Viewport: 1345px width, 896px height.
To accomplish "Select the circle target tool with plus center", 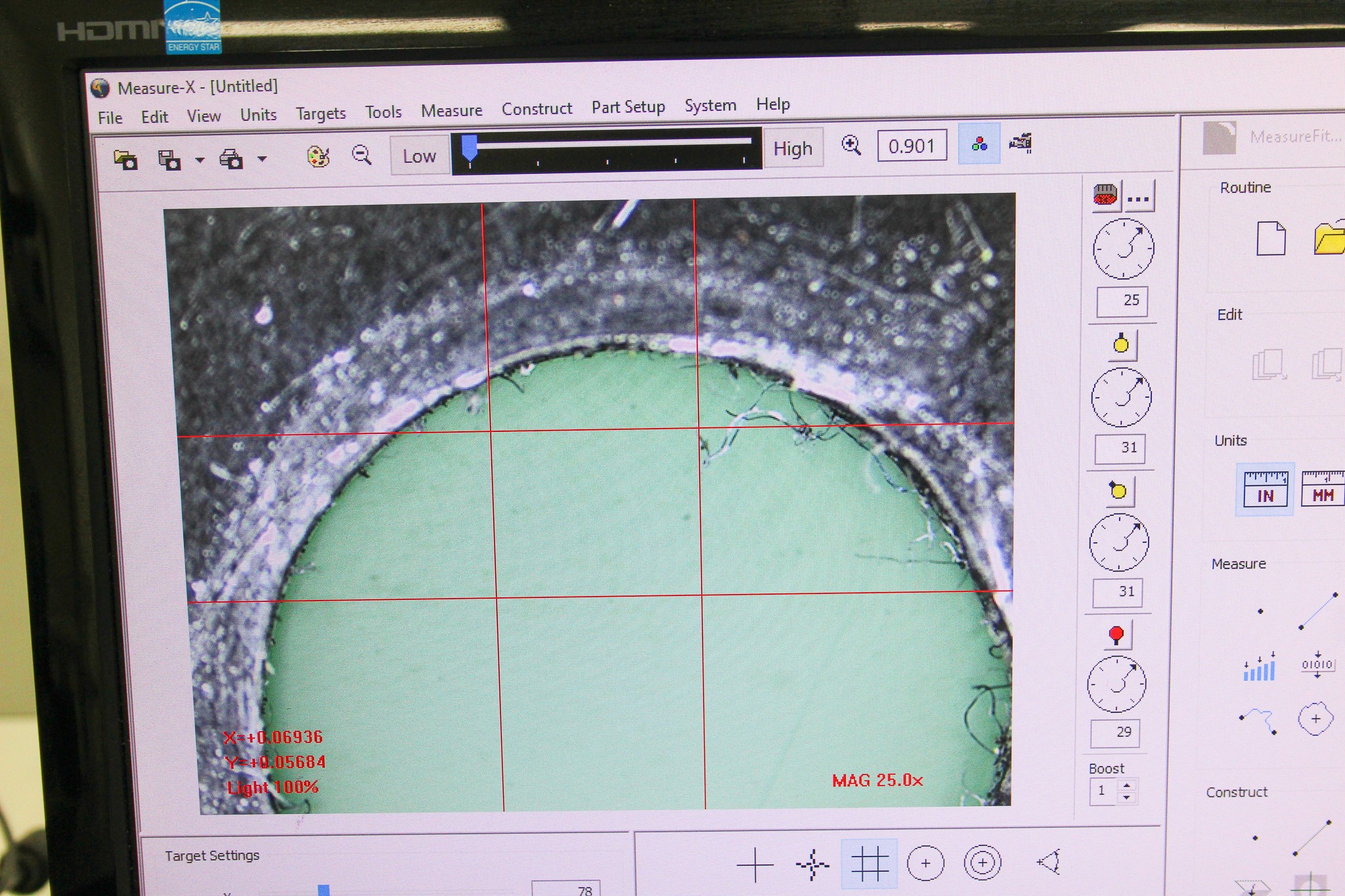I will [925, 864].
